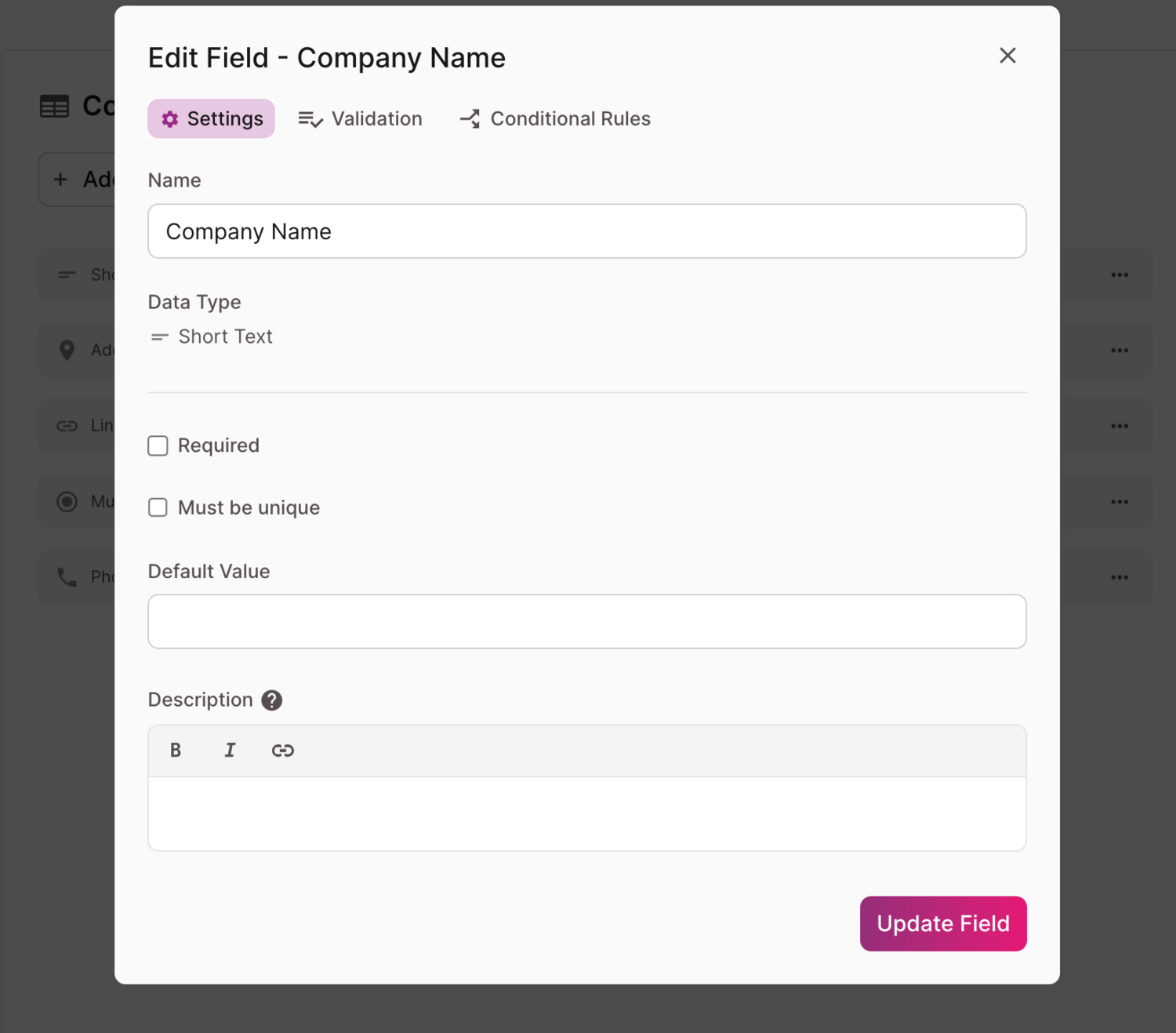Open the Conditional Rules tab
This screenshot has width=1176, height=1033.
pyautogui.click(x=555, y=119)
